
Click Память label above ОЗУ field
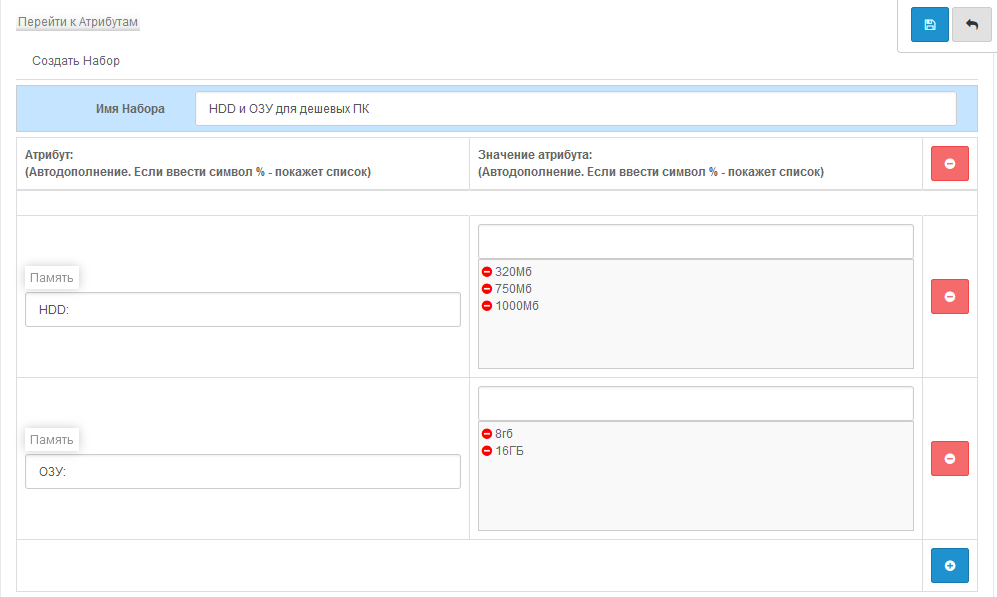click(51, 439)
